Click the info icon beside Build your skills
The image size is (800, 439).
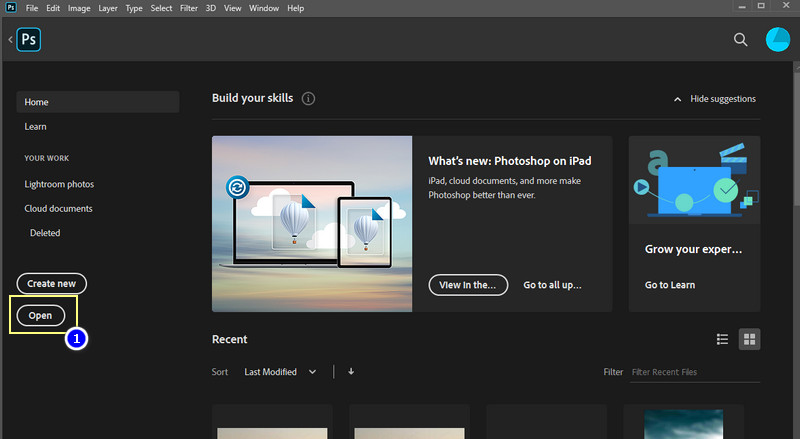point(308,99)
